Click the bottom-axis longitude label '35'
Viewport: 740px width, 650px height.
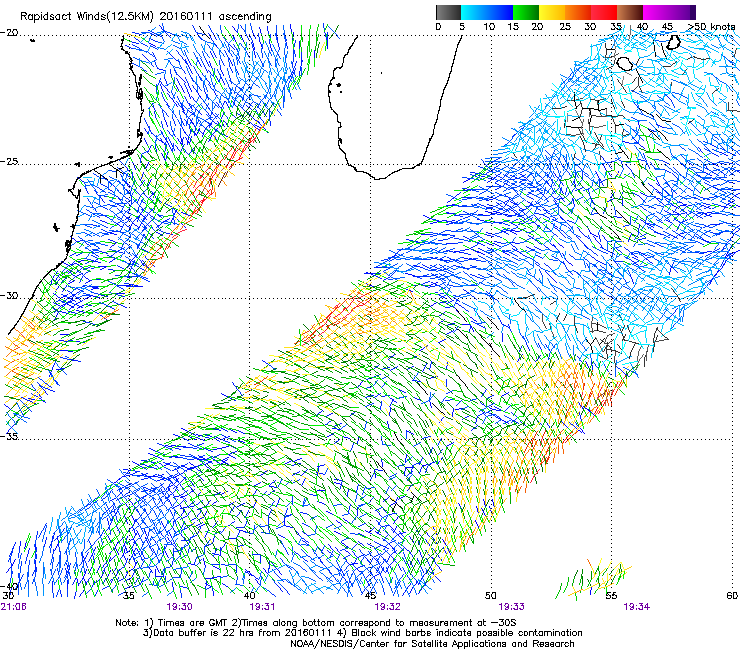128,596
